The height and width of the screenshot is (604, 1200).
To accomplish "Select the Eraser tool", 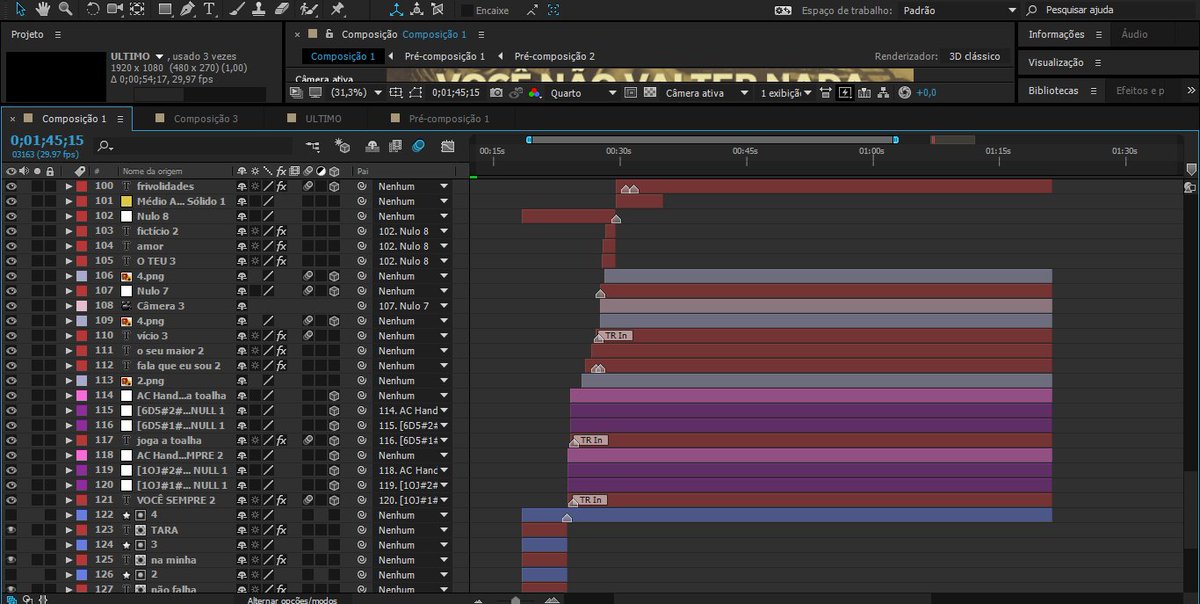I will click(x=281, y=9).
